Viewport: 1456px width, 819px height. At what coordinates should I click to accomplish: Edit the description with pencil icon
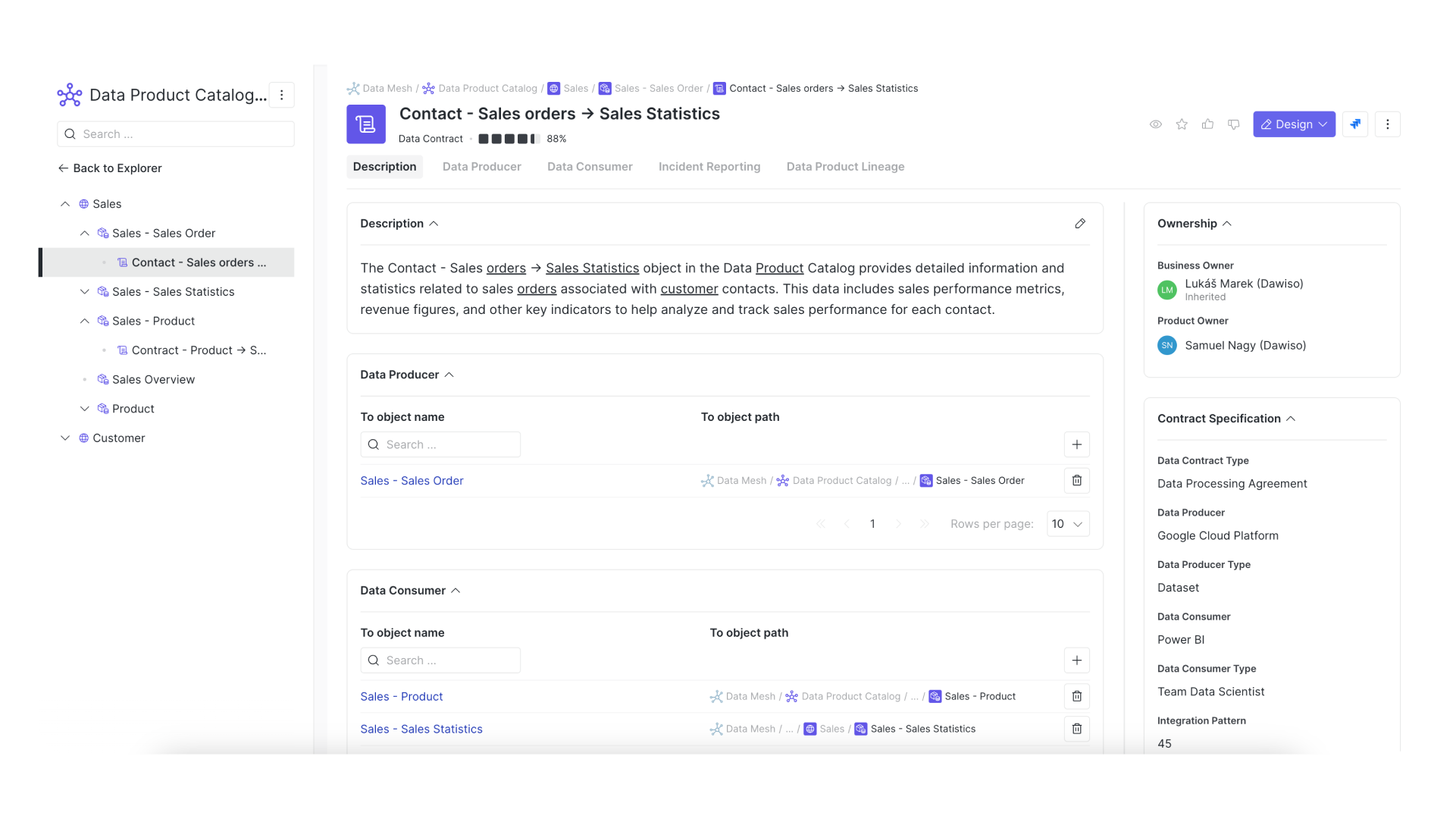[1080, 224]
